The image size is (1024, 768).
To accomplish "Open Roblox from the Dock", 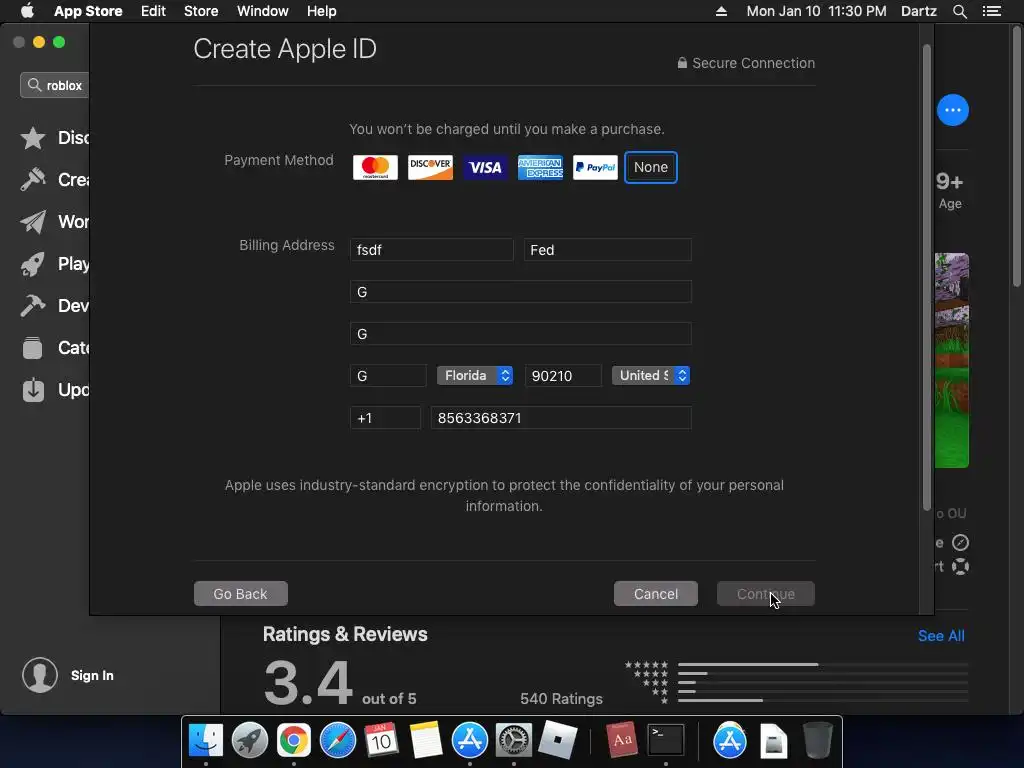I will coord(558,741).
